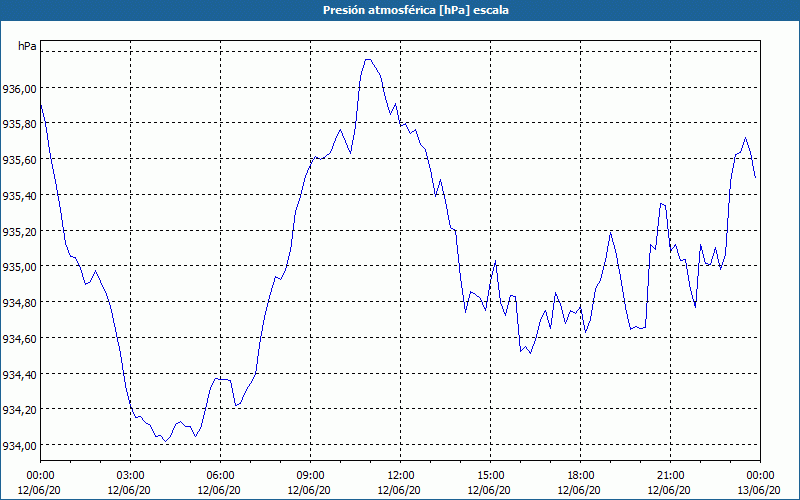
Task: Select the 18:00 time label
Action: (581, 476)
